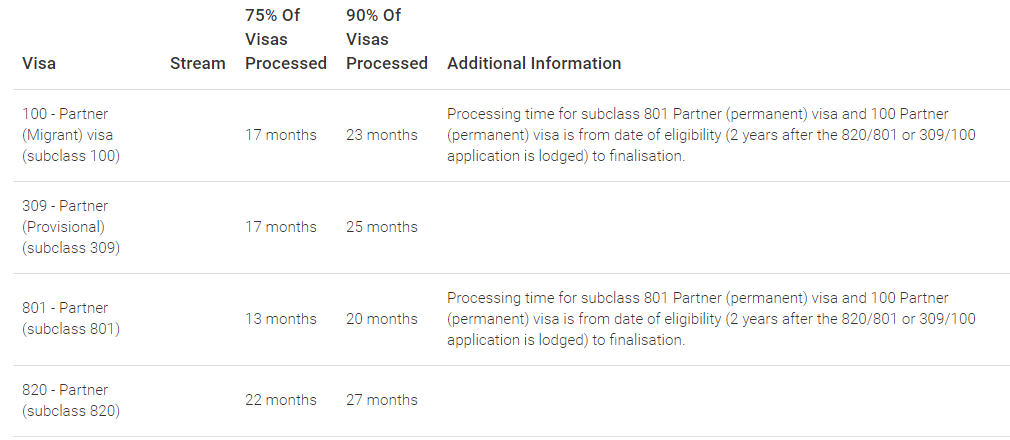Select the 27 months value
The image size is (1010, 440).
pyautogui.click(x=381, y=400)
